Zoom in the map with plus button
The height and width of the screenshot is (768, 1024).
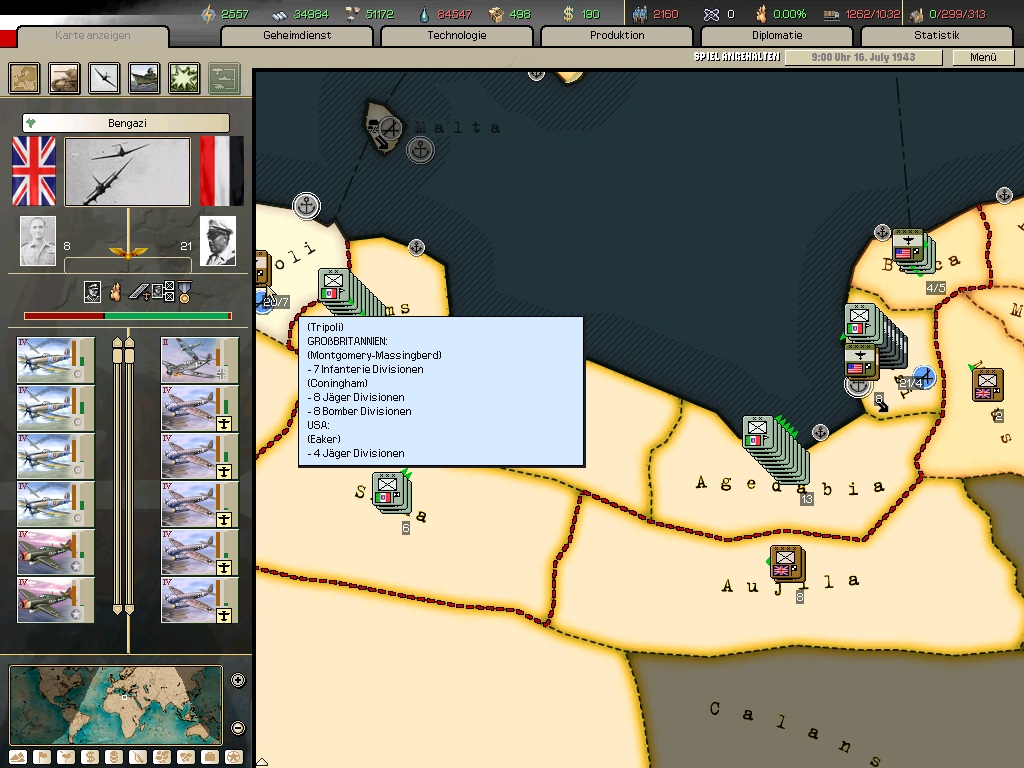tap(238, 680)
